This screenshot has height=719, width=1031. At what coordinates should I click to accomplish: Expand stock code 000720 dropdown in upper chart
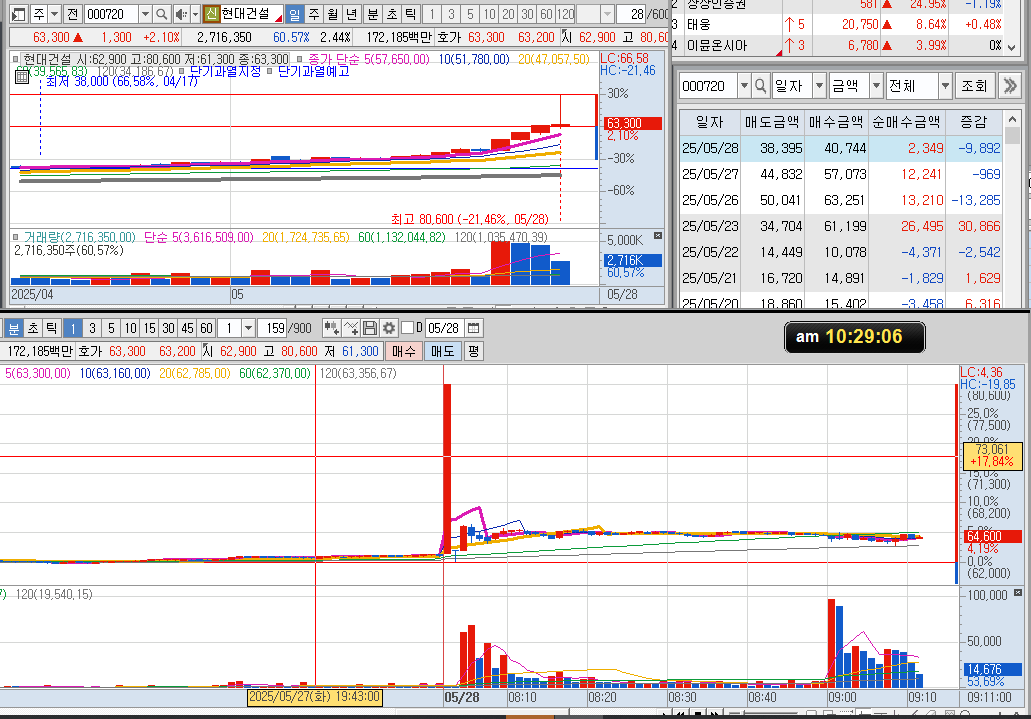click(145, 14)
